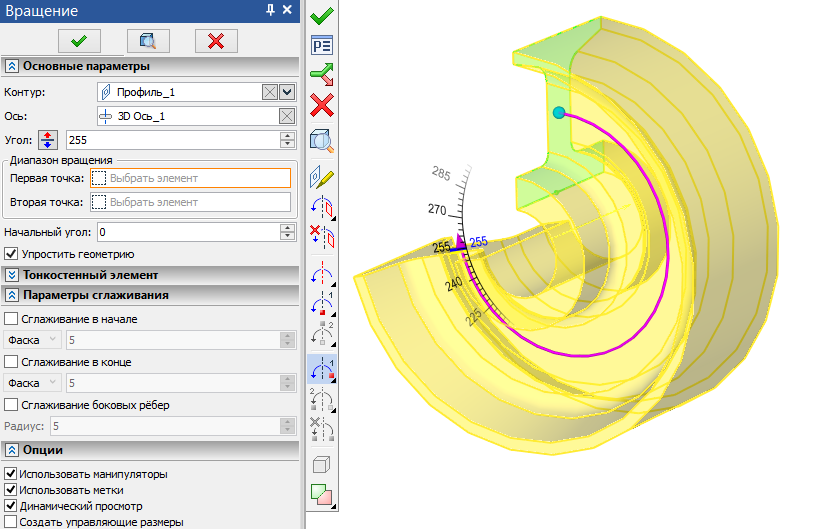Clear the Профиль_1 contour selection
813x529 pixels.
point(270,92)
